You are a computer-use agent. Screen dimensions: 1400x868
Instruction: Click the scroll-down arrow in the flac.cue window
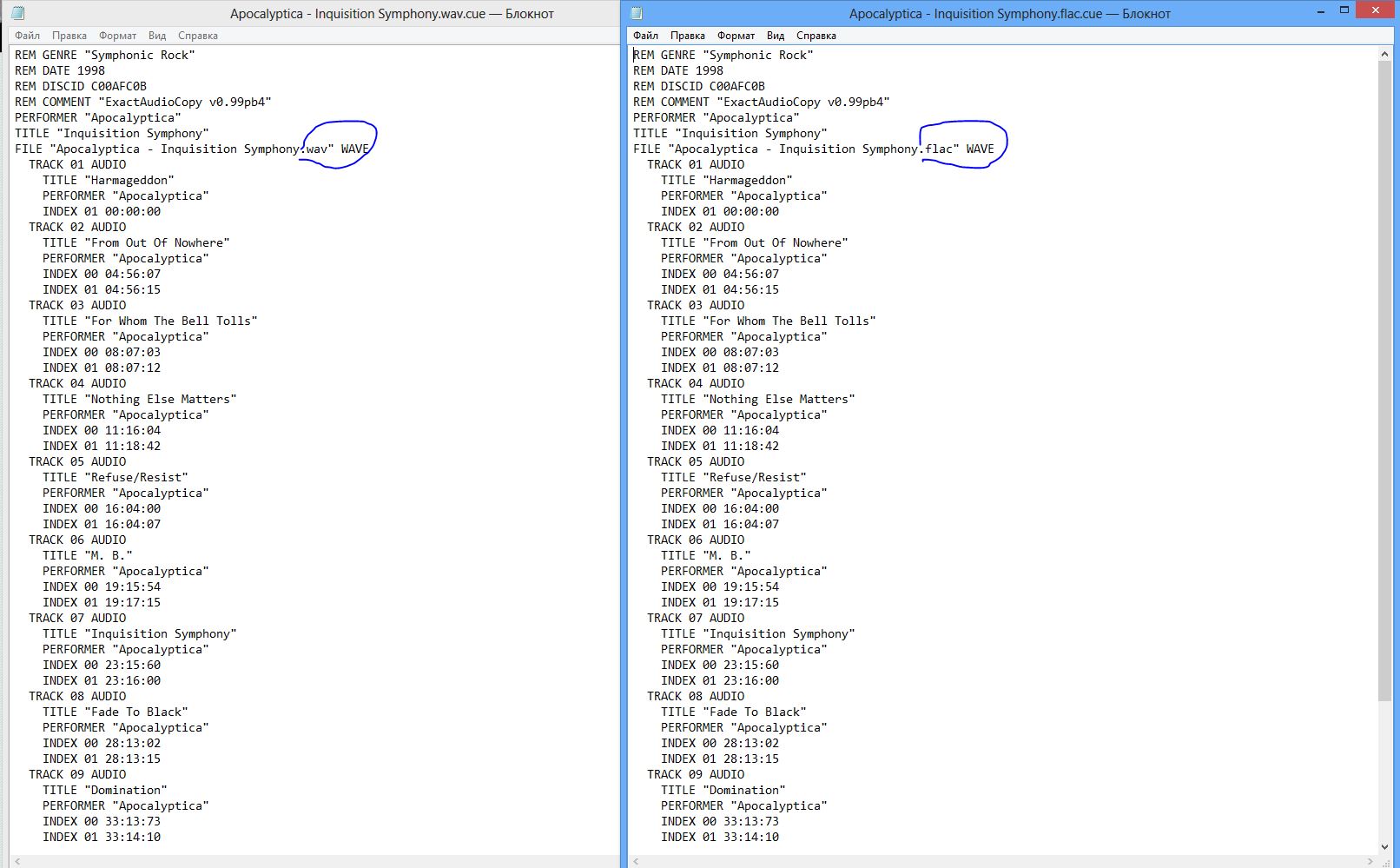coord(1384,847)
